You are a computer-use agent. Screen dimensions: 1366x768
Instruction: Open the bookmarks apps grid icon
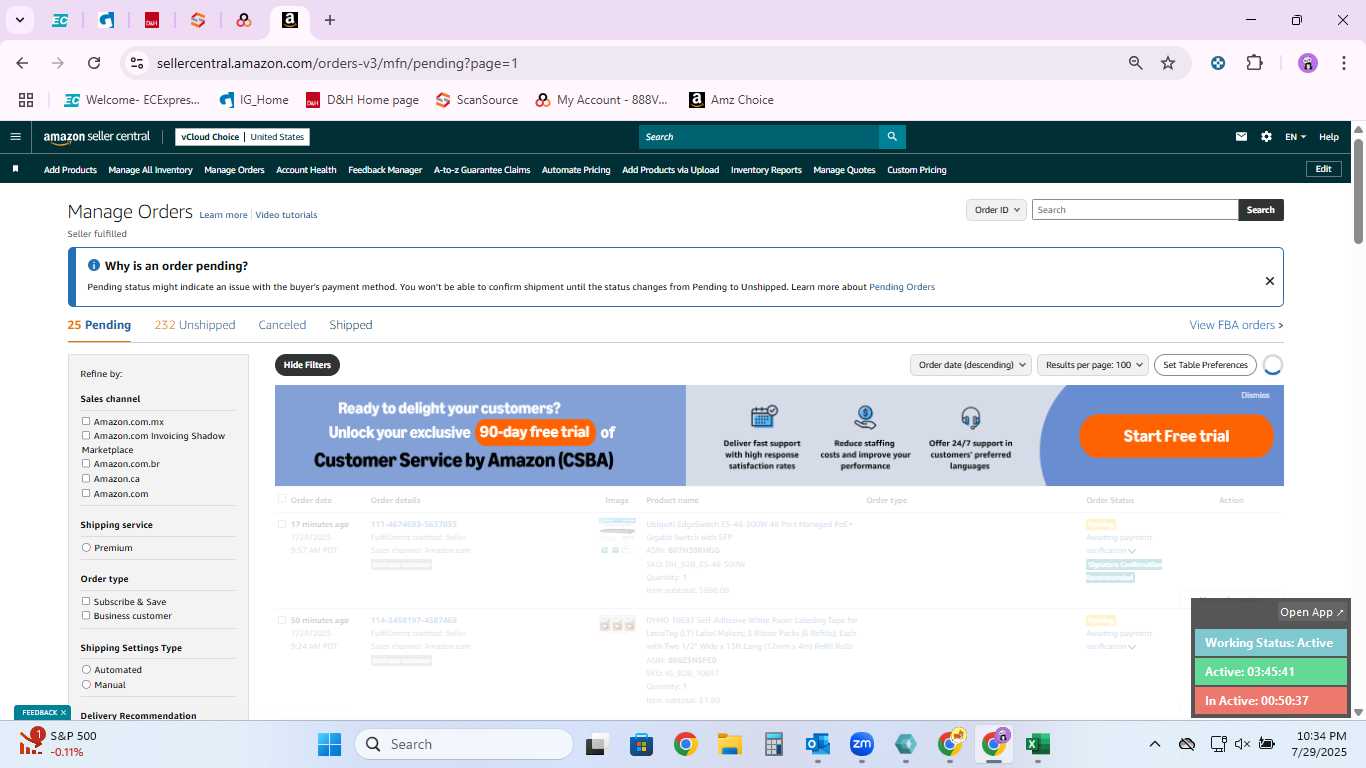click(26, 100)
